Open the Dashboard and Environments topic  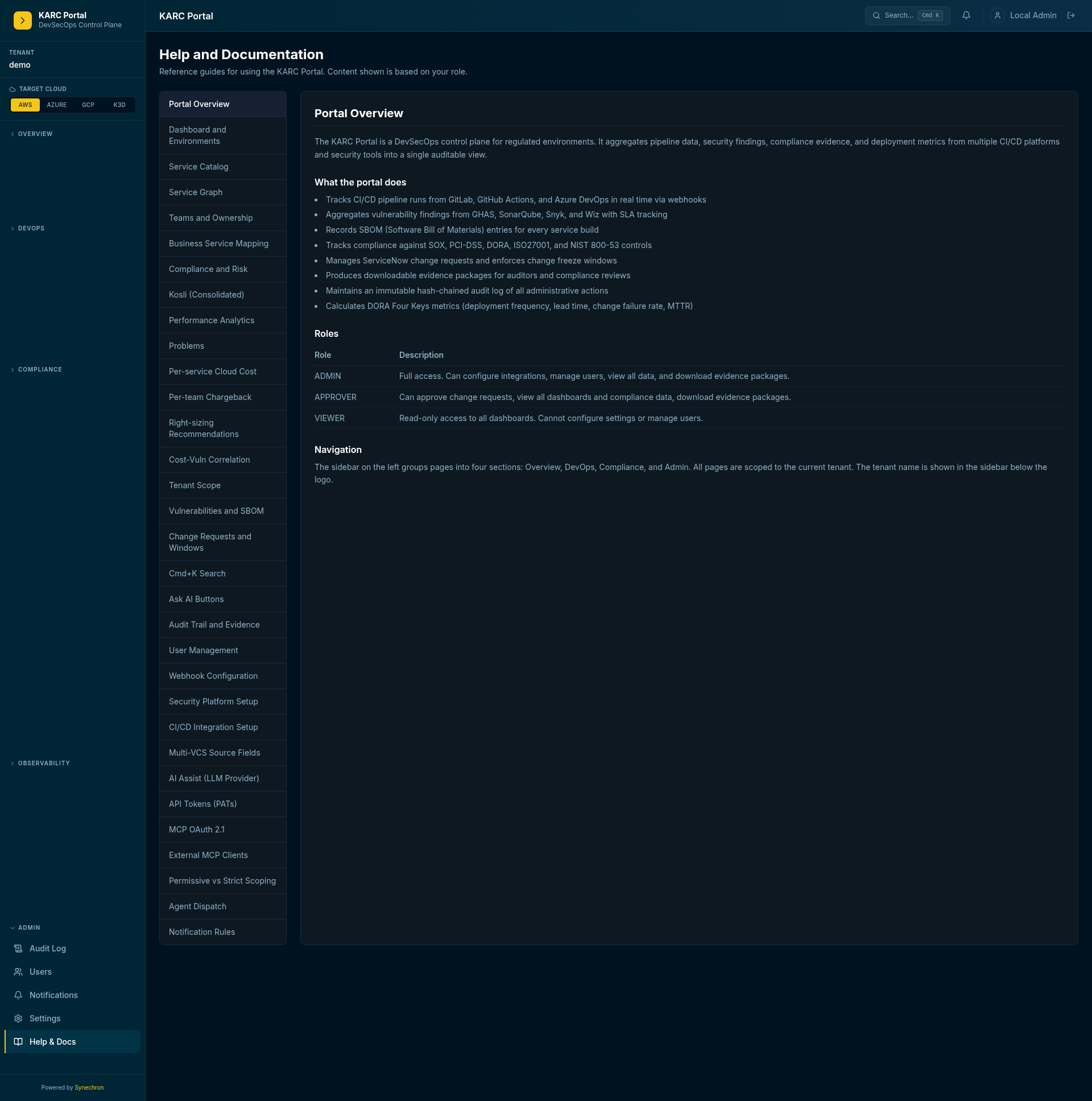223,135
